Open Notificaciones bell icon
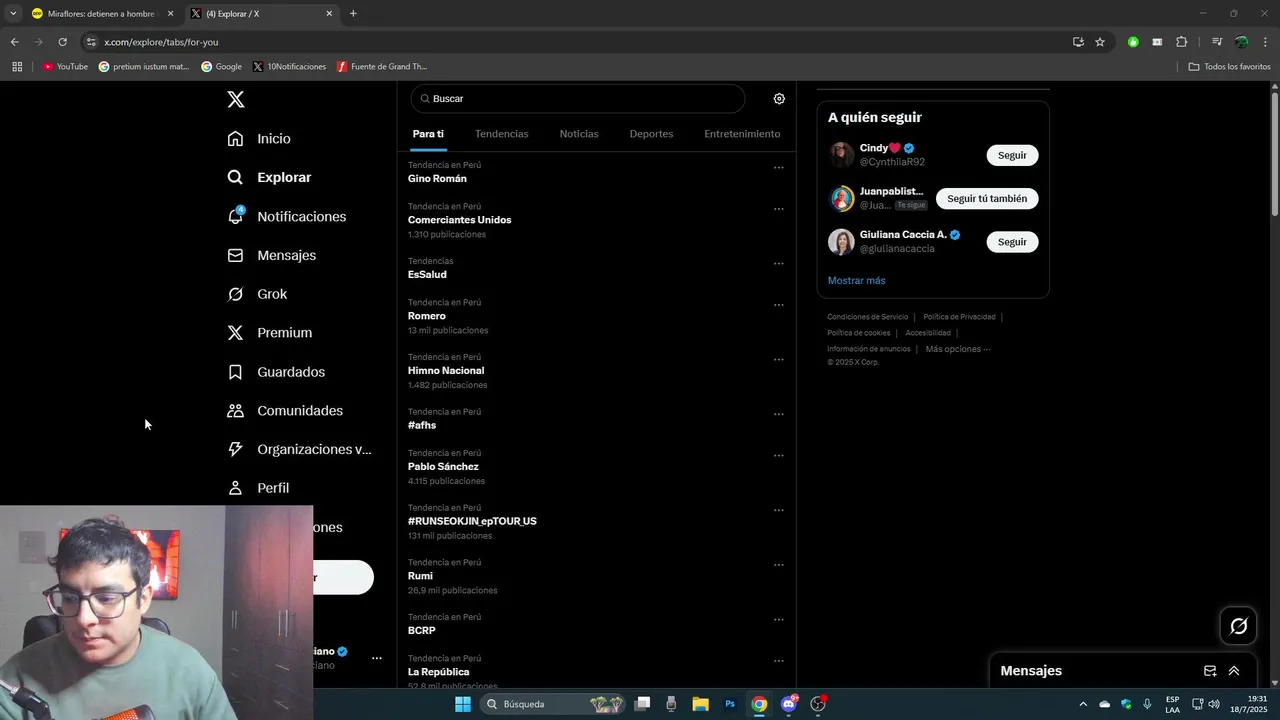 (x=235, y=216)
